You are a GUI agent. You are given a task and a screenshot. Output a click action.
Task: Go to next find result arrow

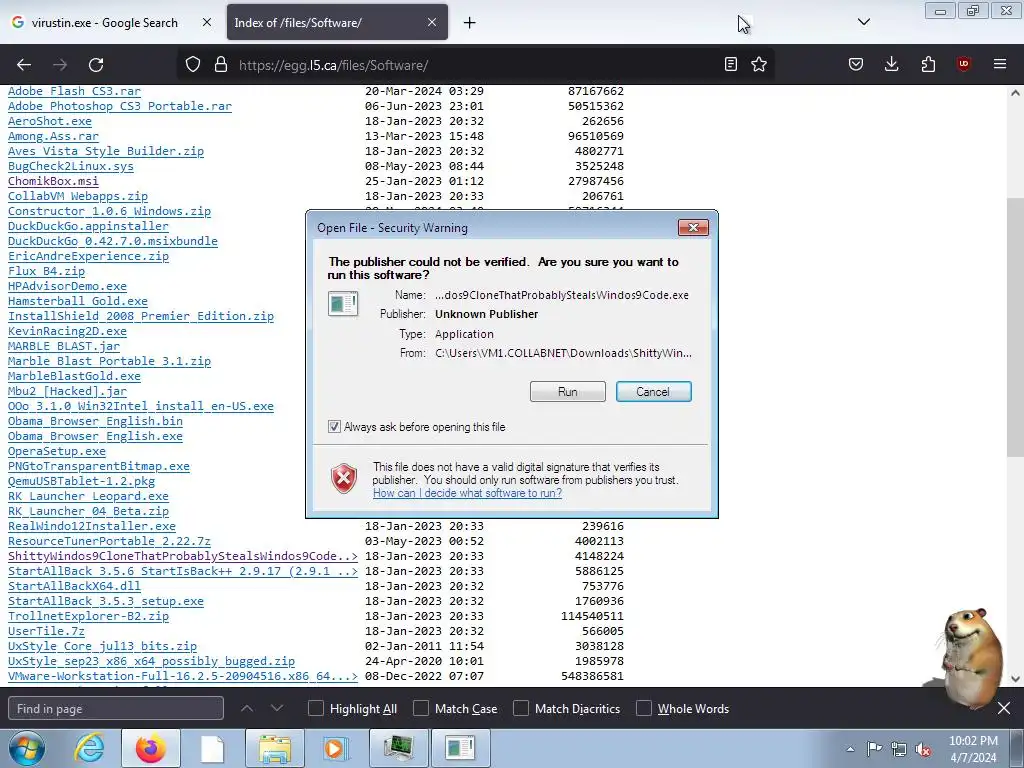tap(277, 709)
